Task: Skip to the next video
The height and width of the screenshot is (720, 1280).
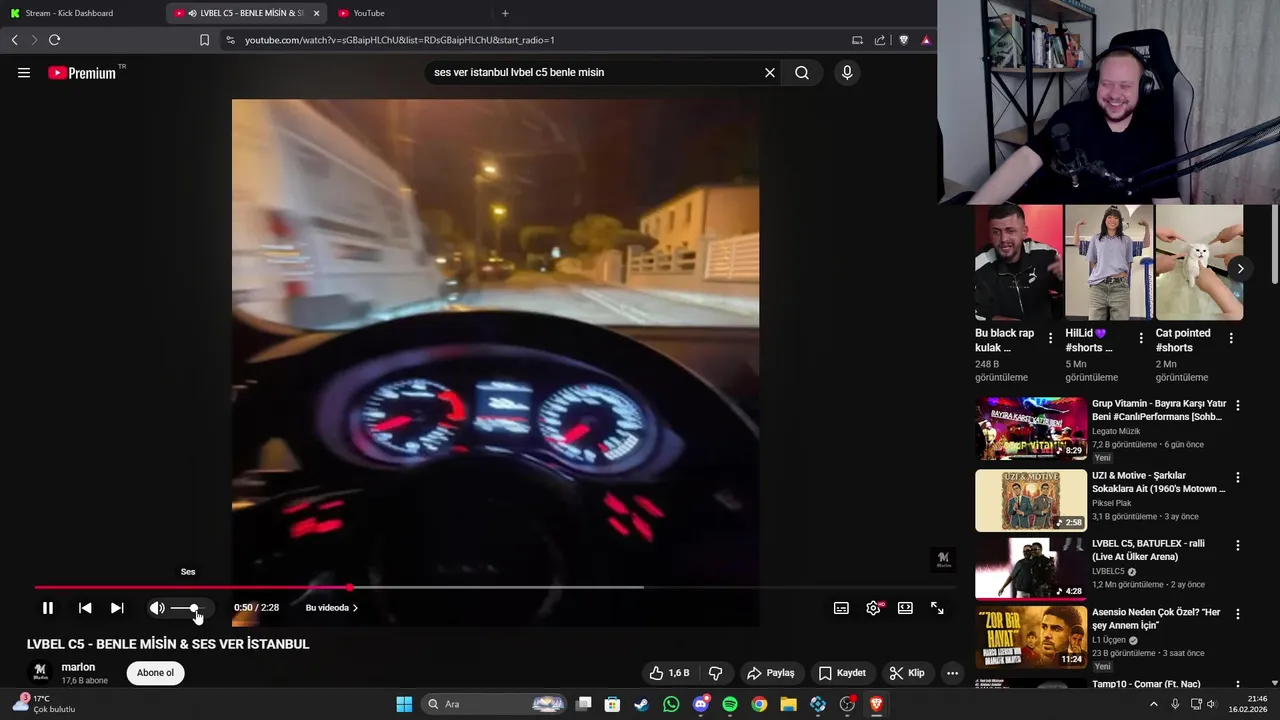Action: pos(117,608)
